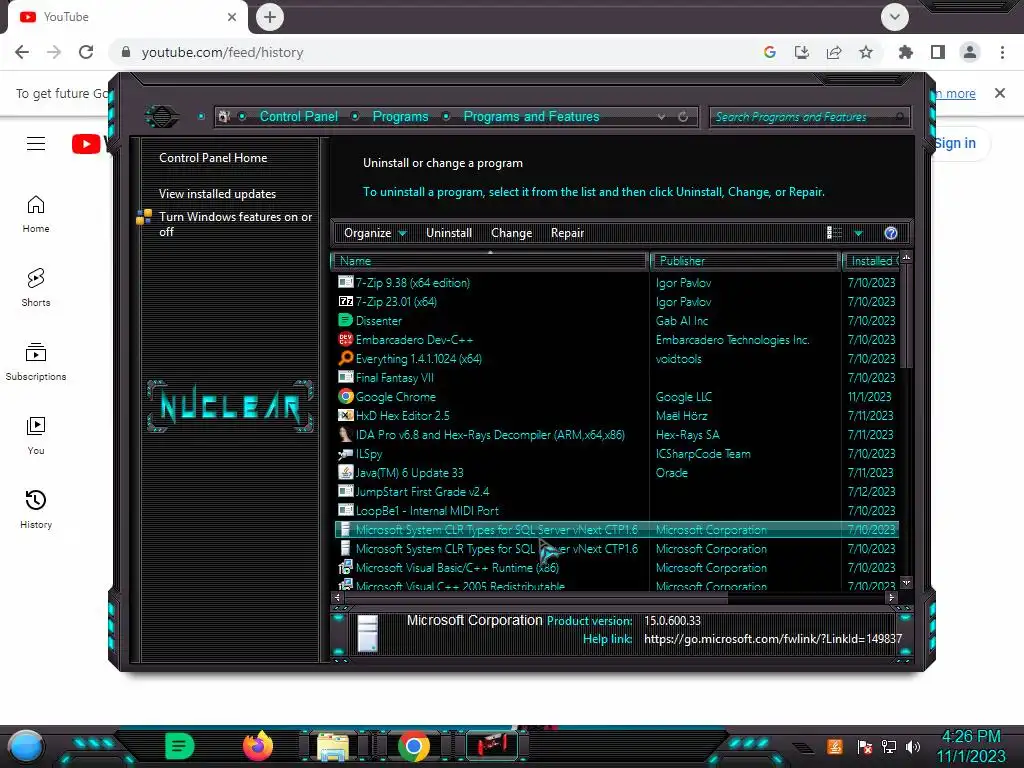The image size is (1024, 768).
Task: Sort by the Name column header
Action: [x=489, y=261]
